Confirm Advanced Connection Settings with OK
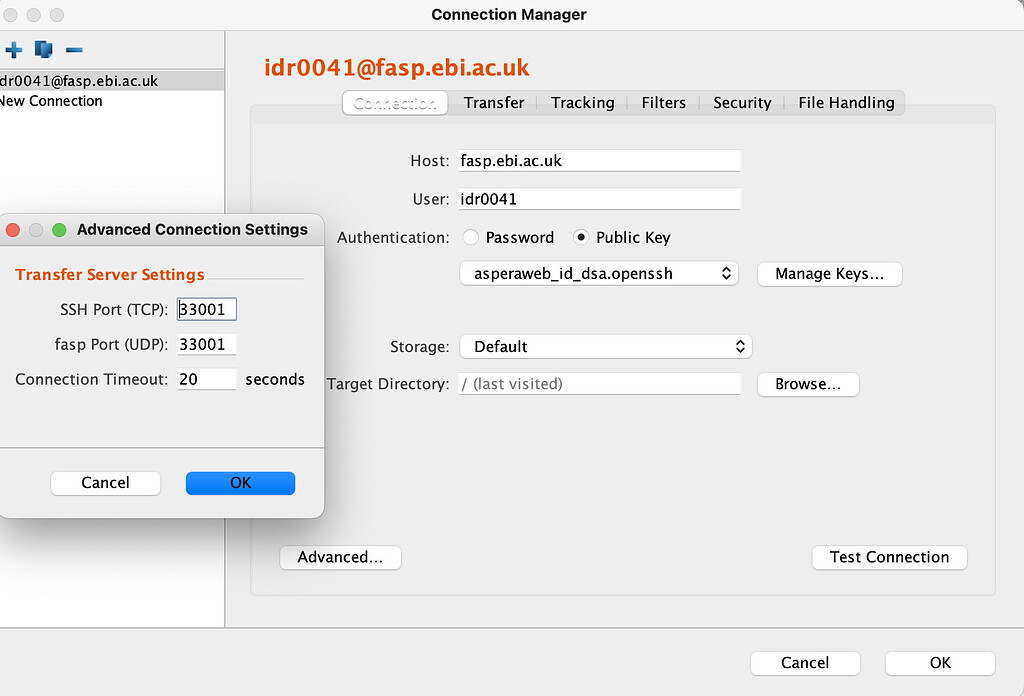 point(240,483)
